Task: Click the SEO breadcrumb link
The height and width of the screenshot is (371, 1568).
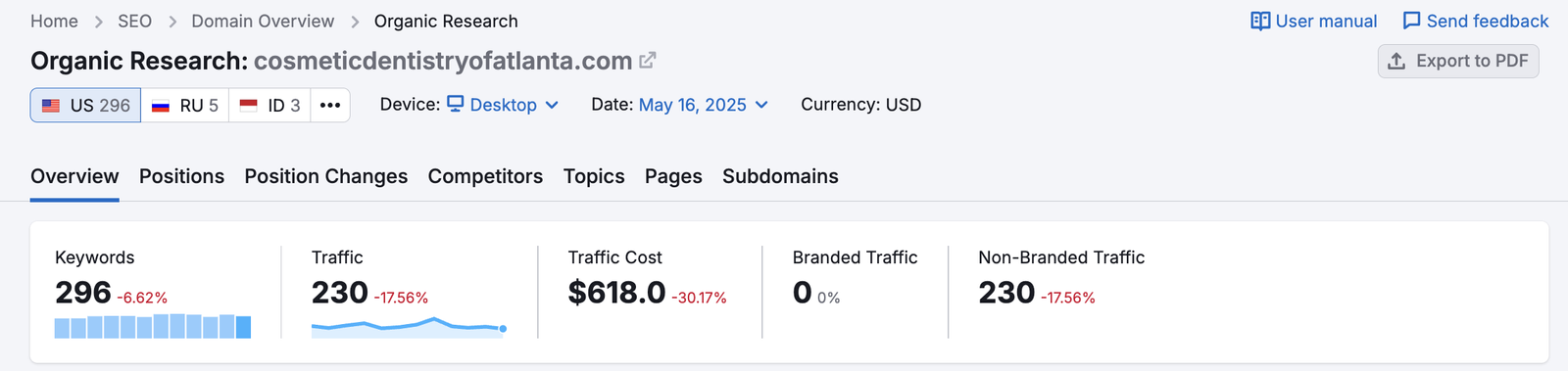Action: tap(134, 22)
